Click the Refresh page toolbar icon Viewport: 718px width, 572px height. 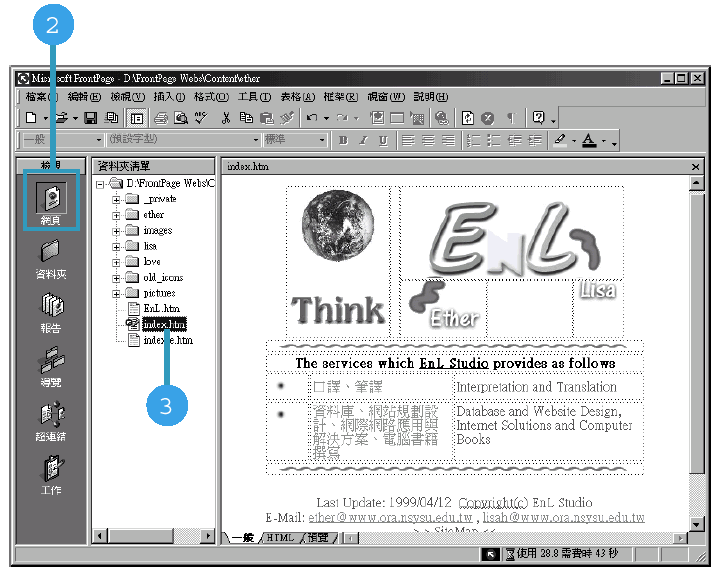point(468,118)
